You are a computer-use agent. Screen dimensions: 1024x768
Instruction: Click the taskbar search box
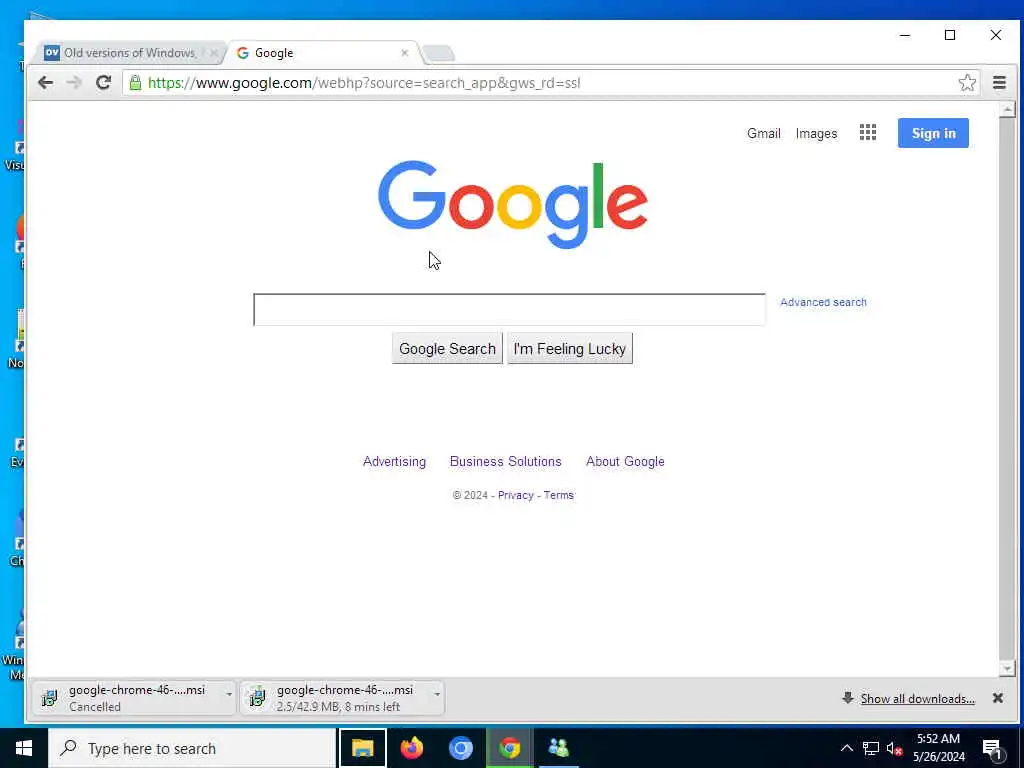[x=192, y=748]
